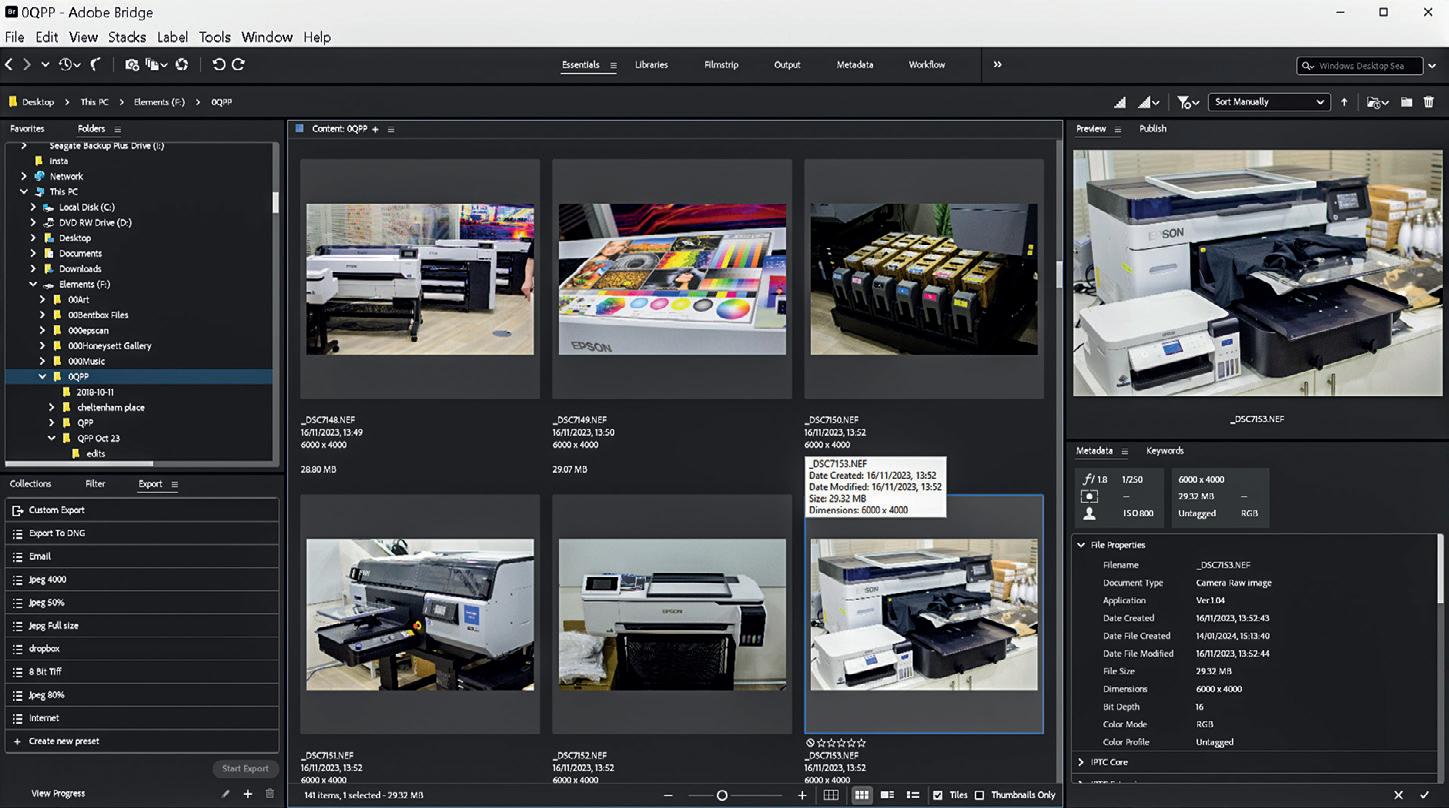Click the Get Photos from Camera icon
The height and width of the screenshot is (808, 1449).
point(132,64)
